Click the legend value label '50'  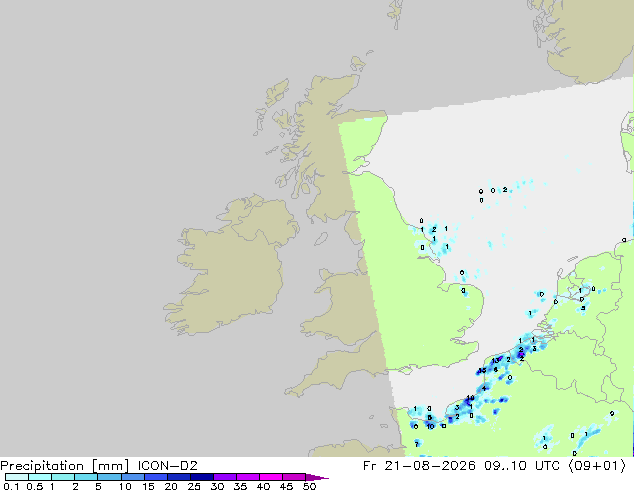coord(309,486)
